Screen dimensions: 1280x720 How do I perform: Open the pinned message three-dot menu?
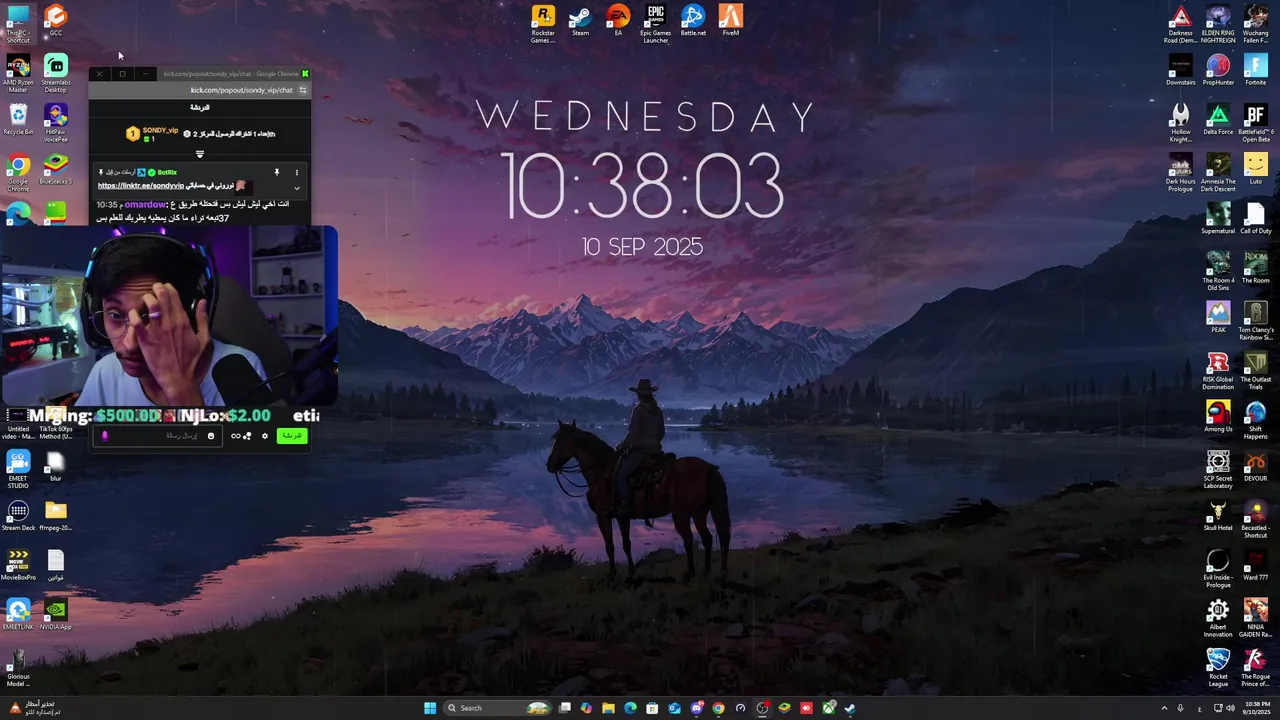click(296, 173)
